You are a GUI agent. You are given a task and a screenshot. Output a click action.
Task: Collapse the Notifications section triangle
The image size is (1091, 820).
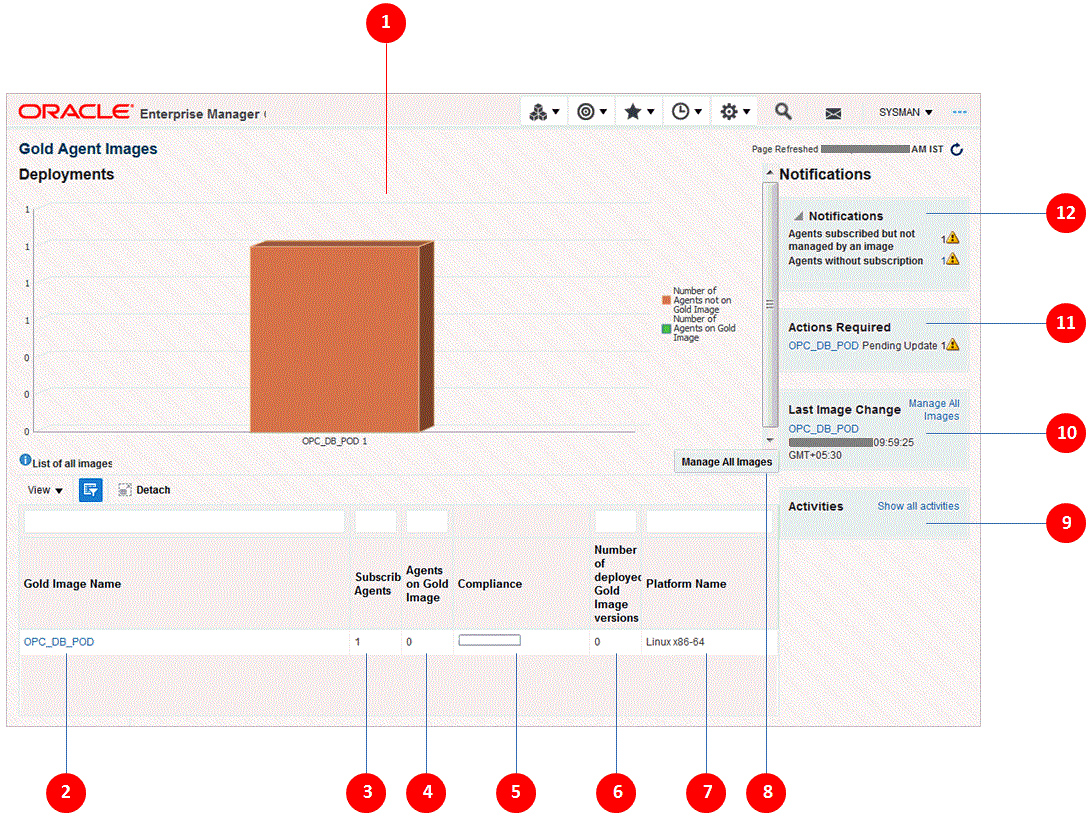coord(798,217)
